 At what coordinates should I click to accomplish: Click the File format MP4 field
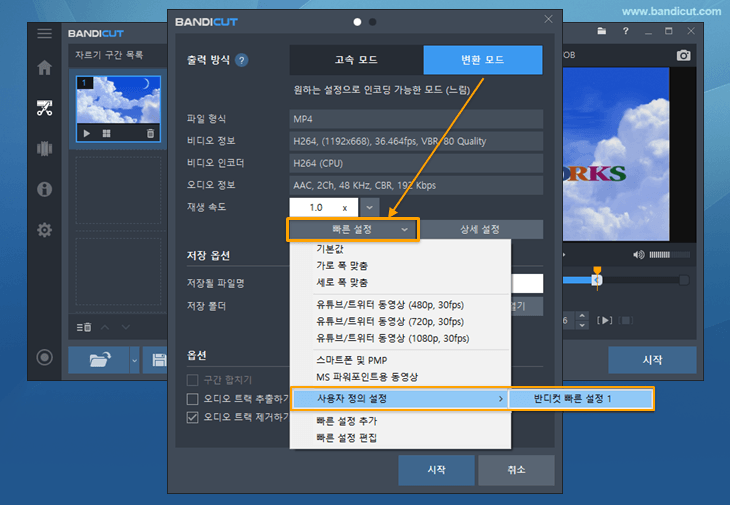pos(416,119)
